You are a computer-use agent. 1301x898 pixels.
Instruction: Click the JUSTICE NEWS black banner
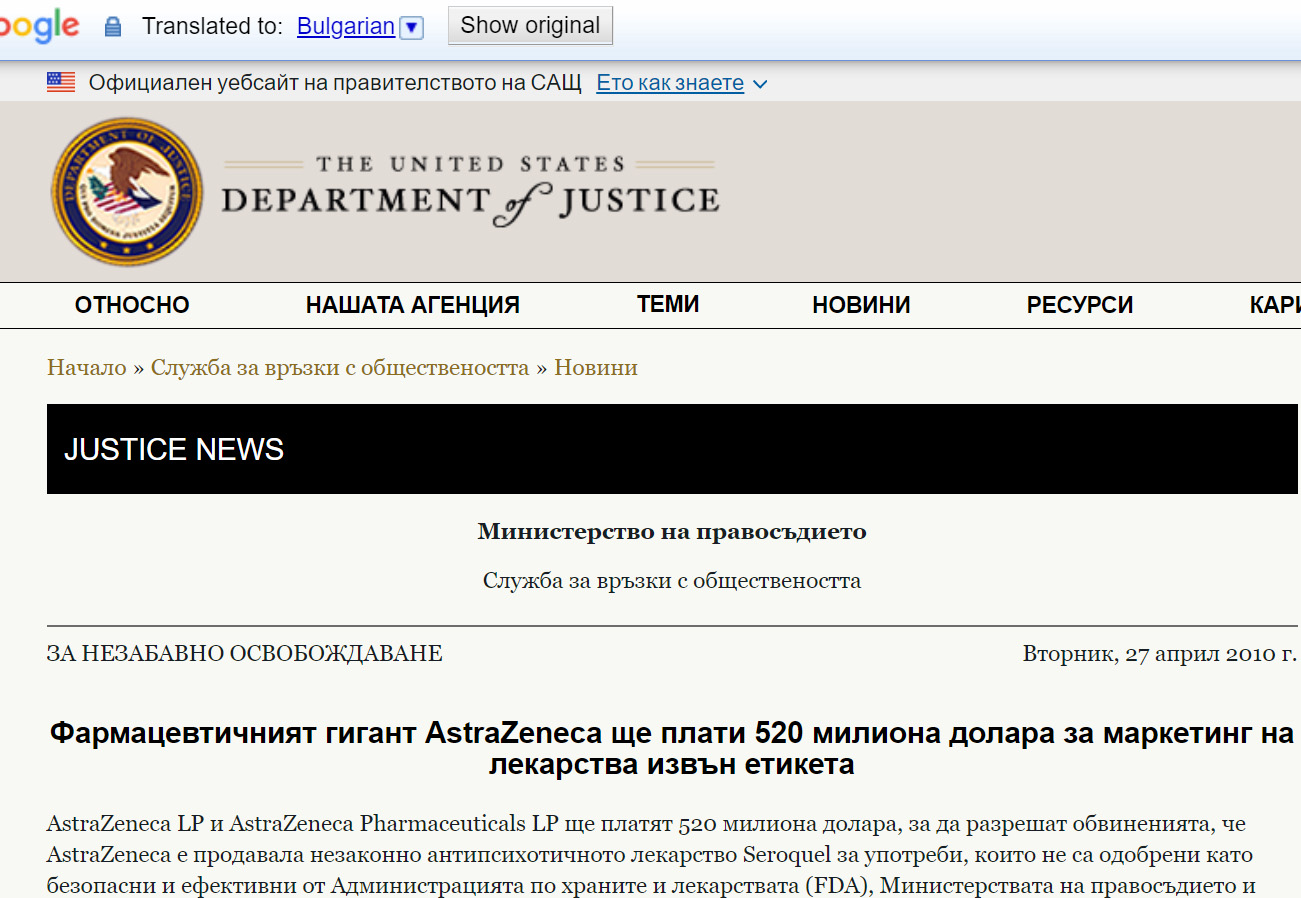(672, 449)
